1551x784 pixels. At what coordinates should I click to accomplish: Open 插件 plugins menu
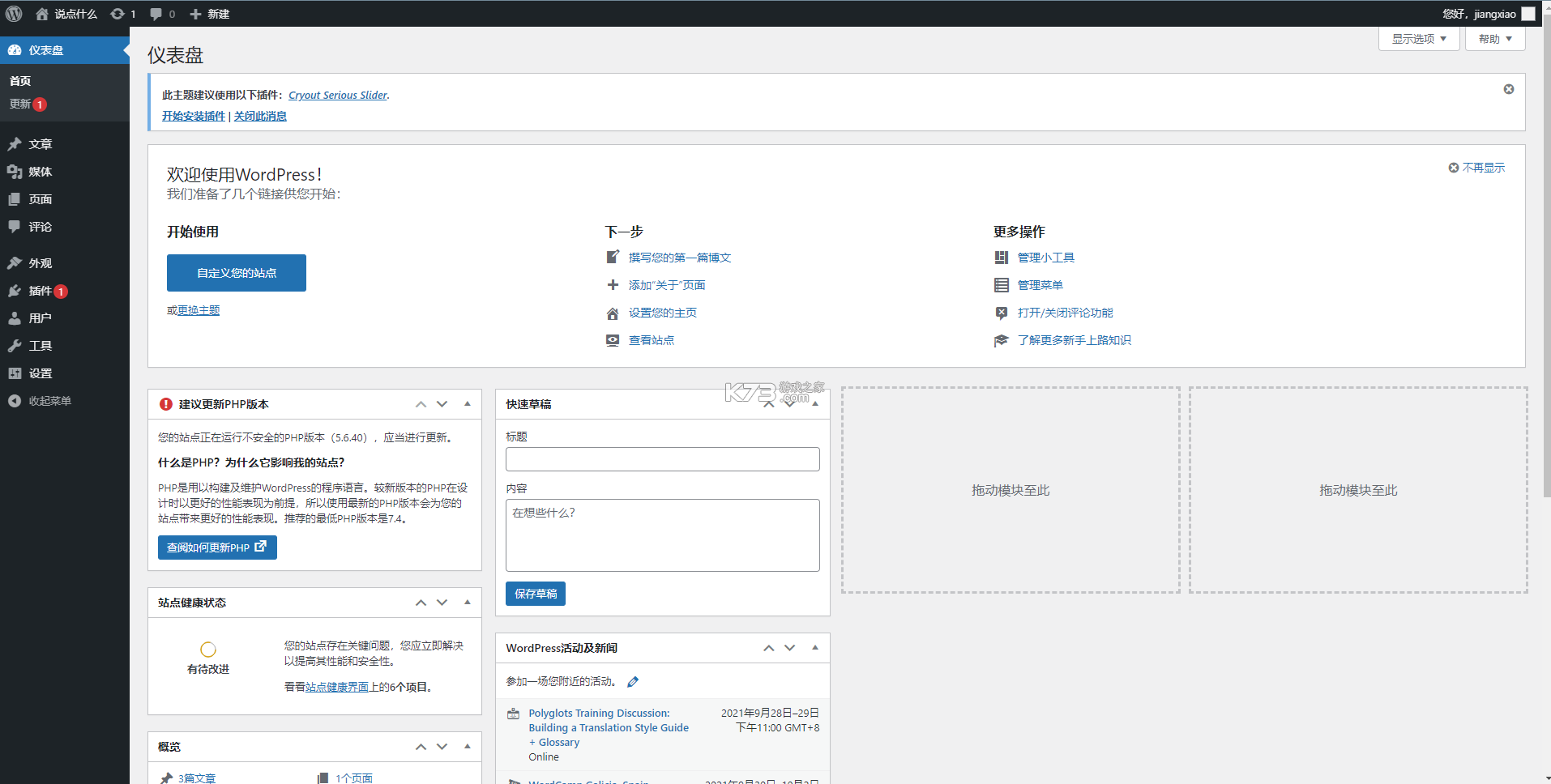[65, 291]
